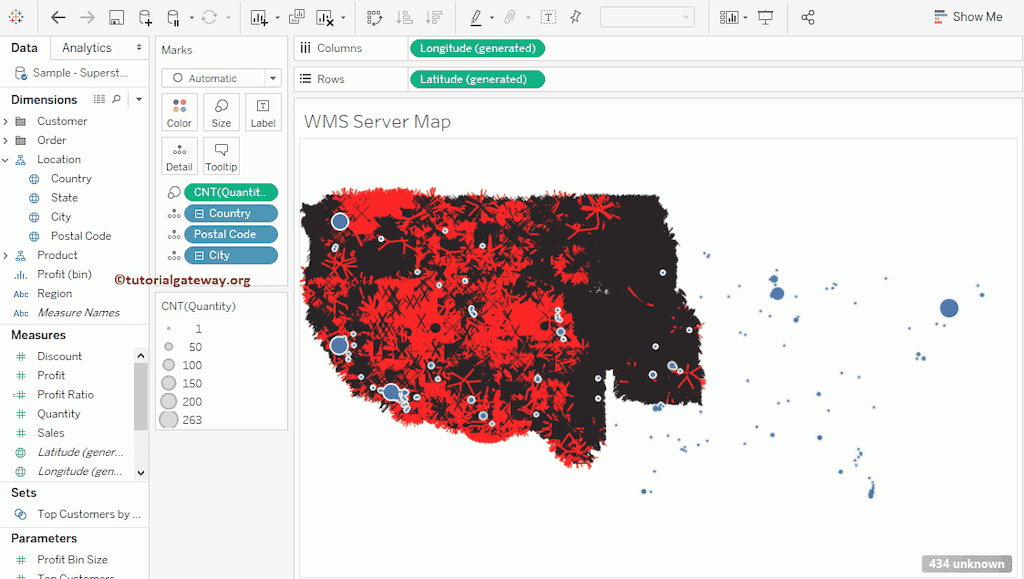Open presentation mode from the toolbar
1024x579 pixels.
click(765, 16)
